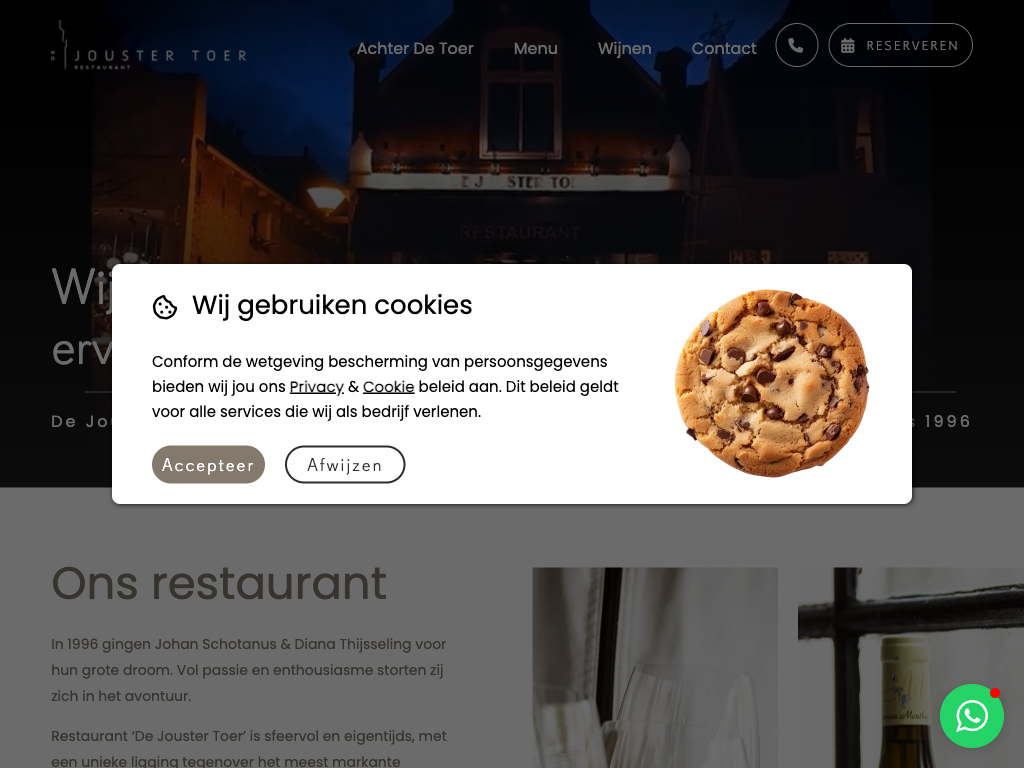Image resolution: width=1024 pixels, height=768 pixels.
Task: Click the calendar icon in Reserveren
Action: tap(848, 46)
